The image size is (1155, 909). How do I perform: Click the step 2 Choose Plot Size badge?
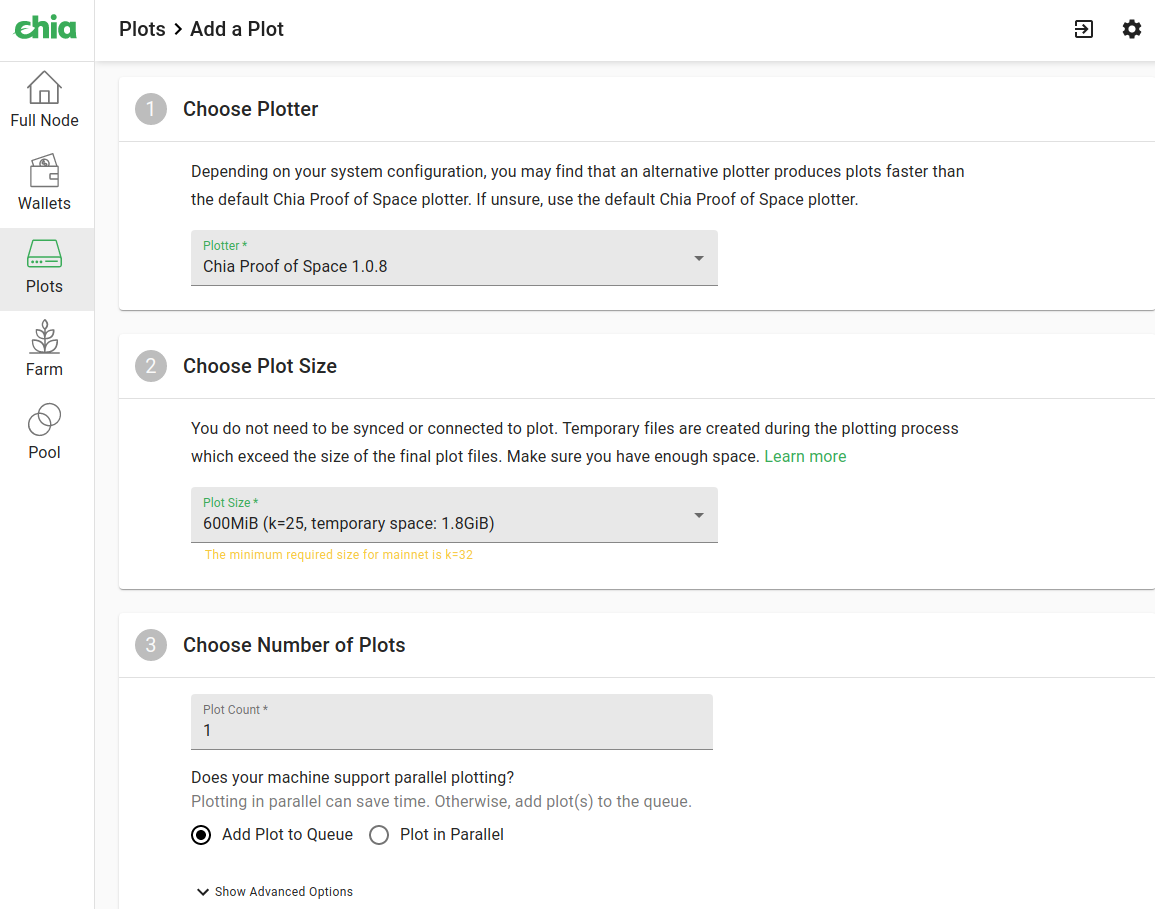coord(150,366)
